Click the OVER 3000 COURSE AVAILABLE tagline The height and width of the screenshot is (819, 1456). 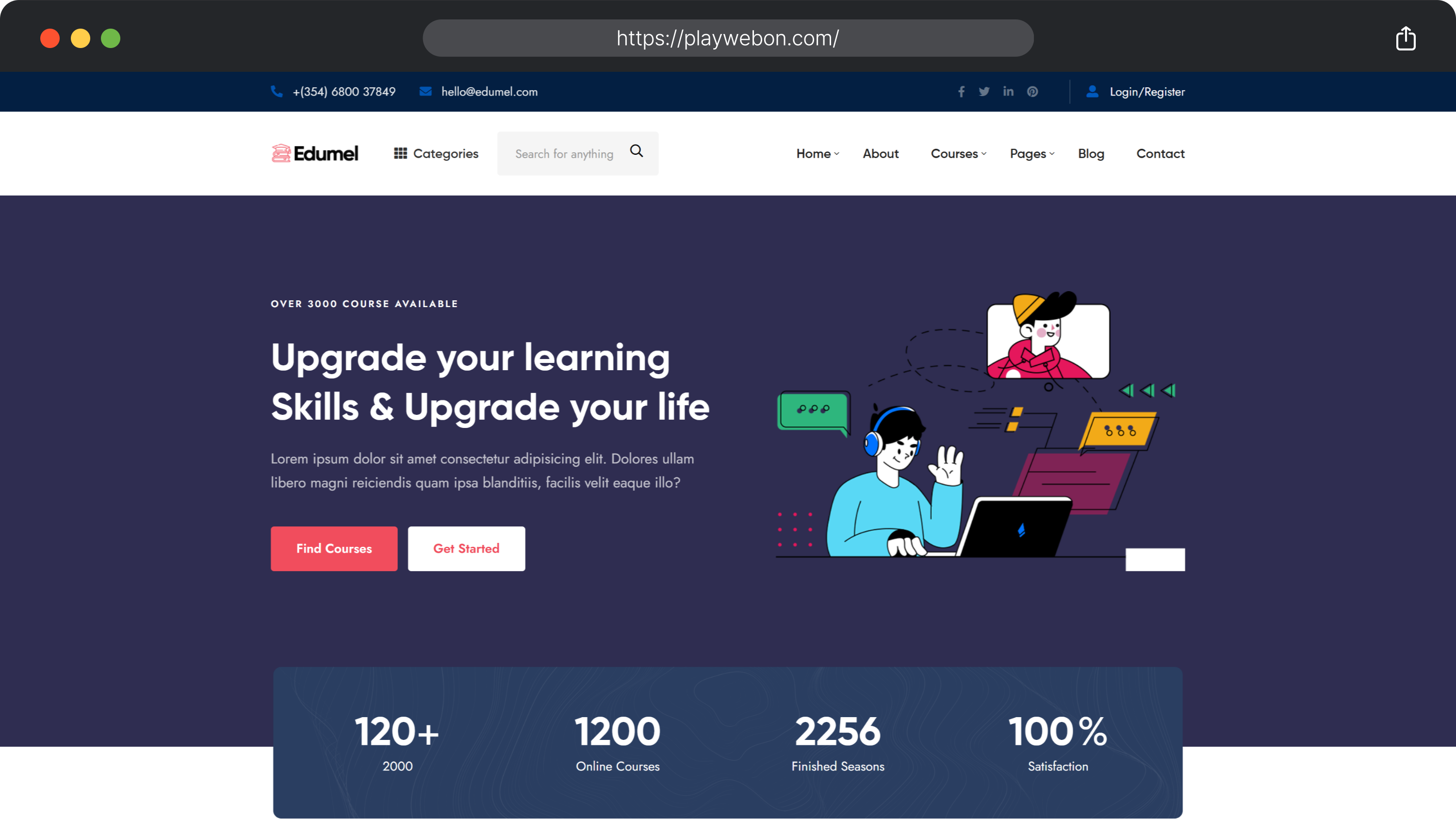pos(364,304)
